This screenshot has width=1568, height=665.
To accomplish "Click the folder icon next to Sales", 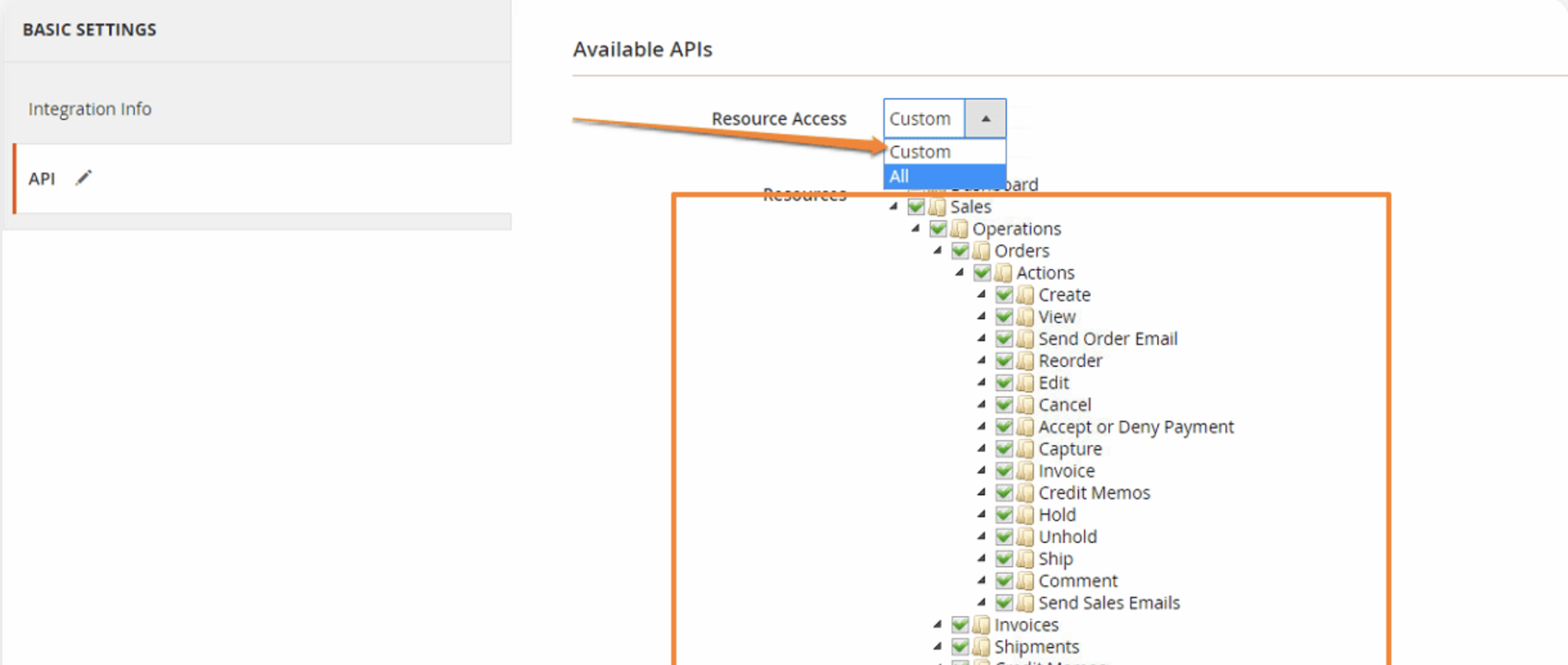I will [x=937, y=207].
